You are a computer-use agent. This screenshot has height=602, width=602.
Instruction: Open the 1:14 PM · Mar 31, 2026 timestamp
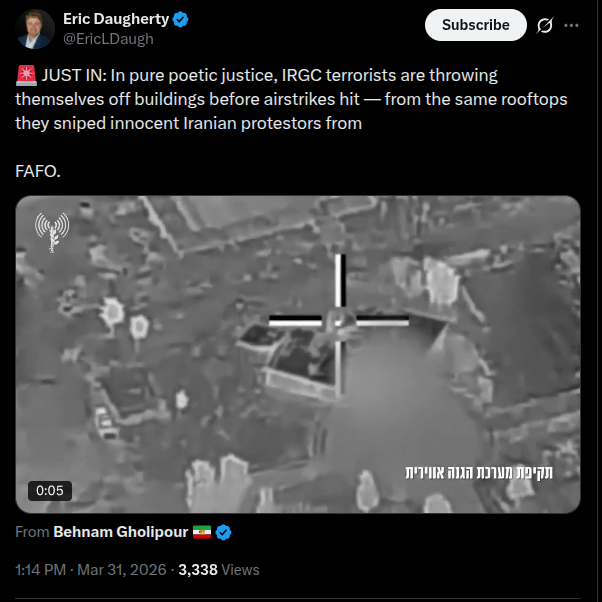click(91, 570)
